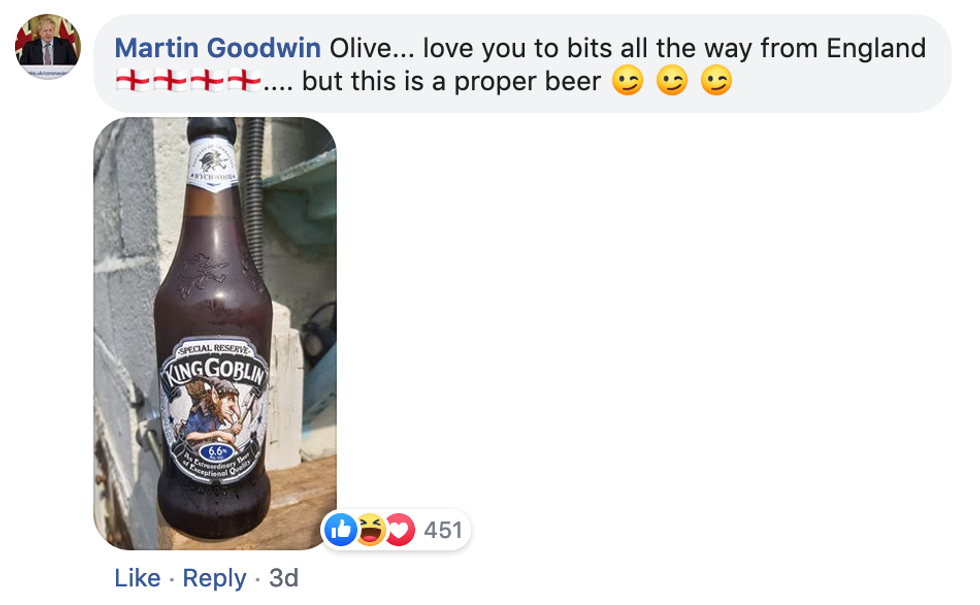Click the blue thumbs-up reaction icon

click(x=341, y=530)
